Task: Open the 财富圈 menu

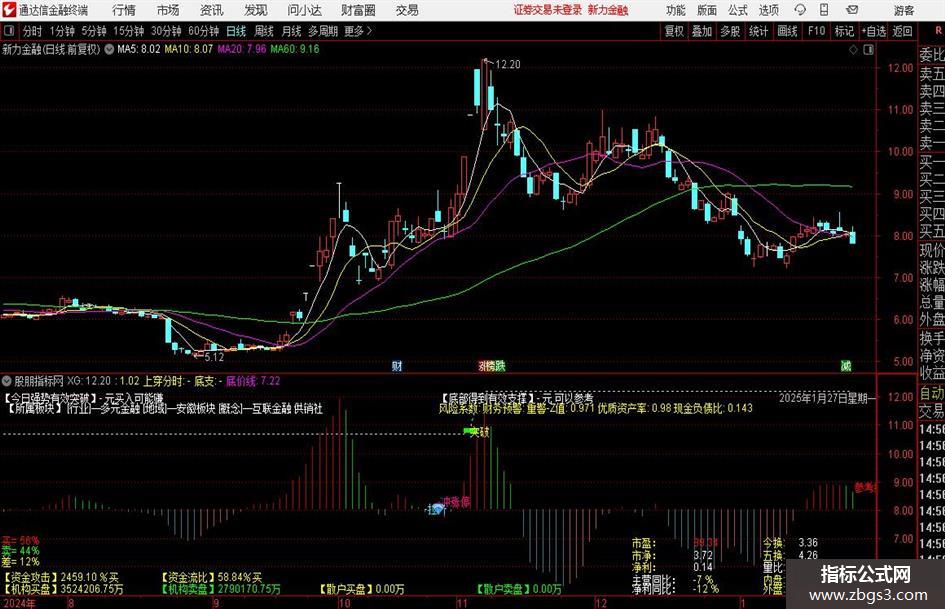Action: point(358,10)
